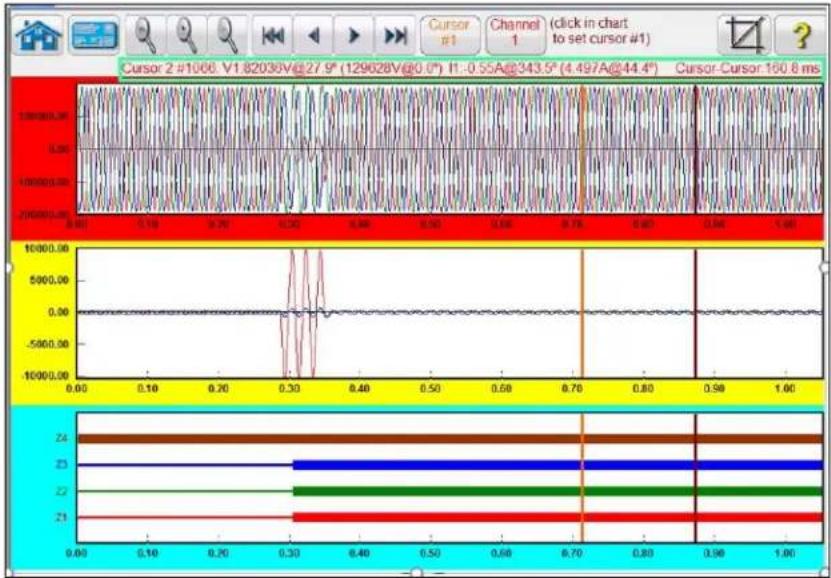Click the '-10000.00' axis label of current chart
The height and width of the screenshot is (578, 831).
[45, 376]
